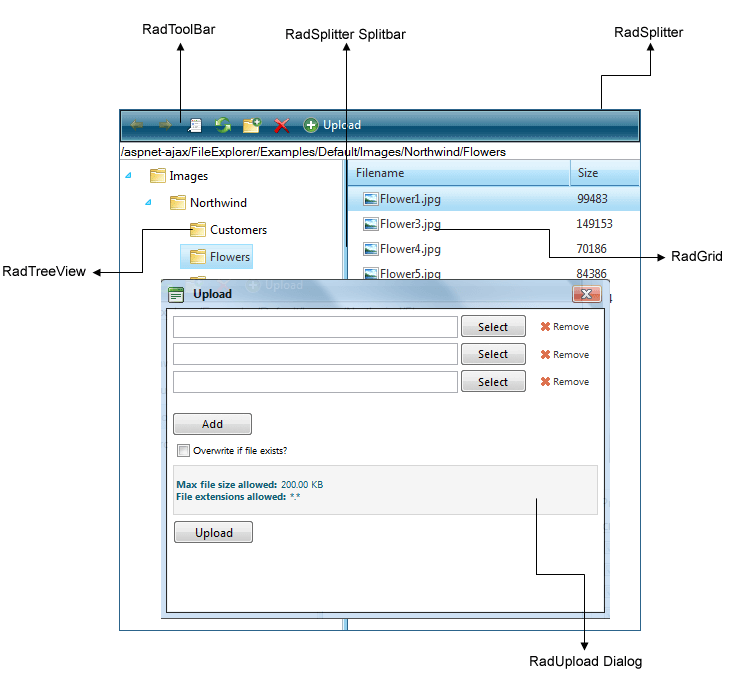Click size value 70186
This screenshot has width=733, height=674.
tap(591, 249)
